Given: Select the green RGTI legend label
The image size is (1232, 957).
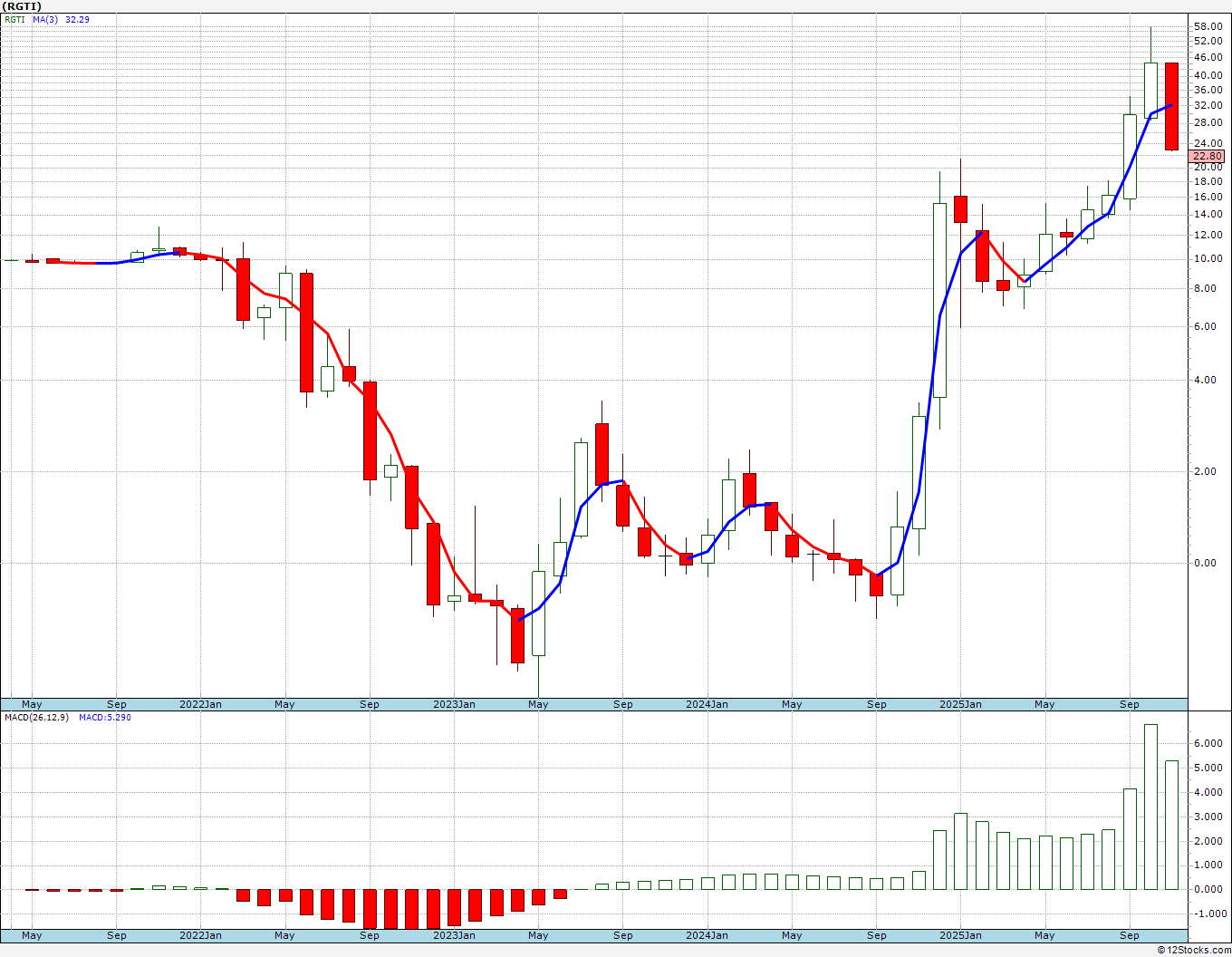Looking at the screenshot, I should (x=14, y=19).
